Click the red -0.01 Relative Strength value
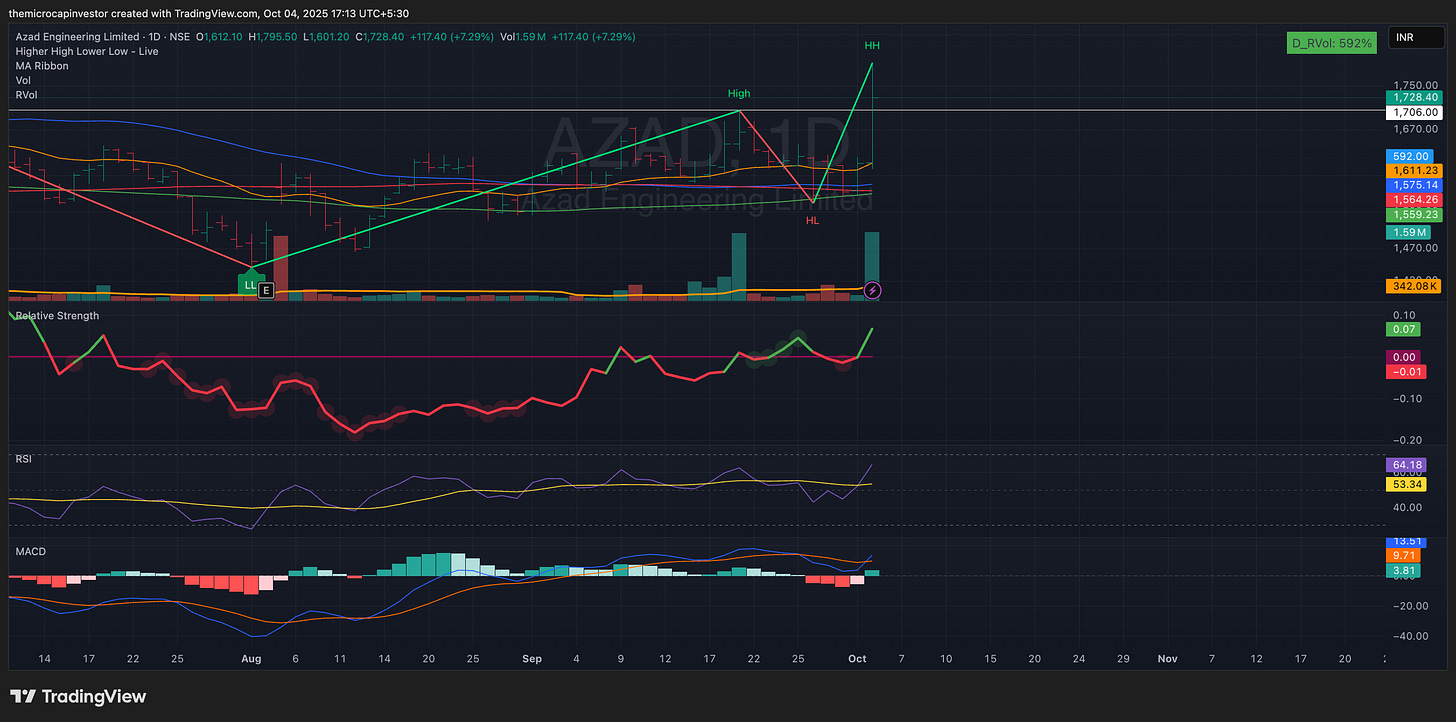 click(x=1404, y=372)
